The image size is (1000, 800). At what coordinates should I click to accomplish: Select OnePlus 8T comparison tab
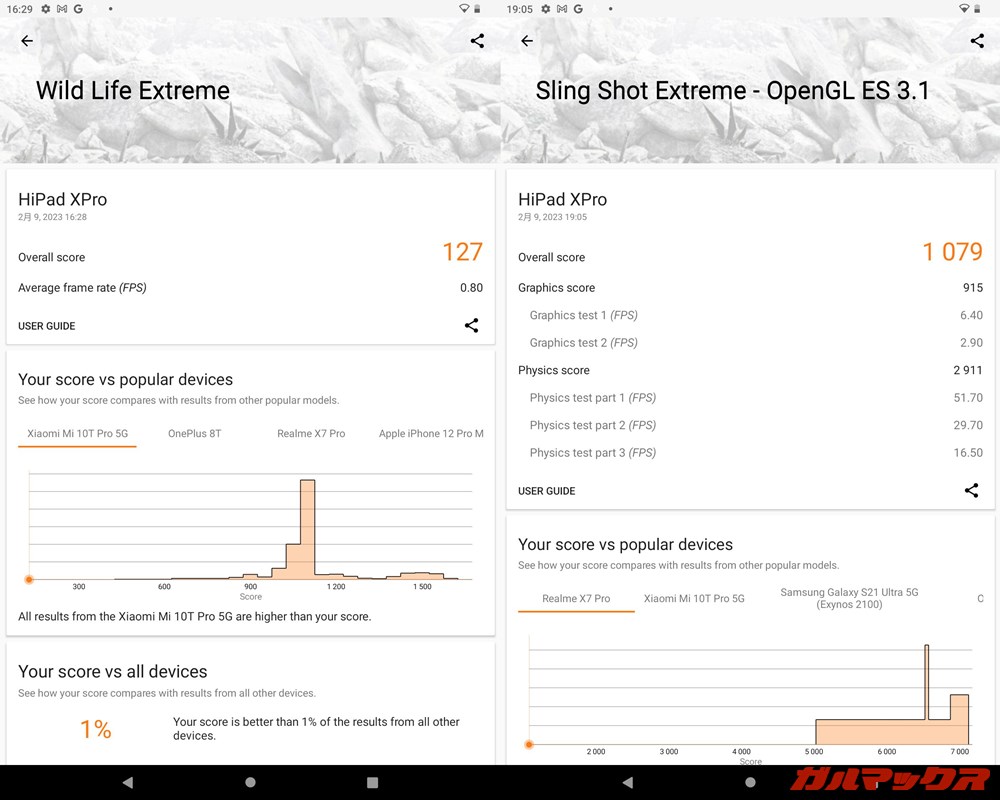point(194,434)
